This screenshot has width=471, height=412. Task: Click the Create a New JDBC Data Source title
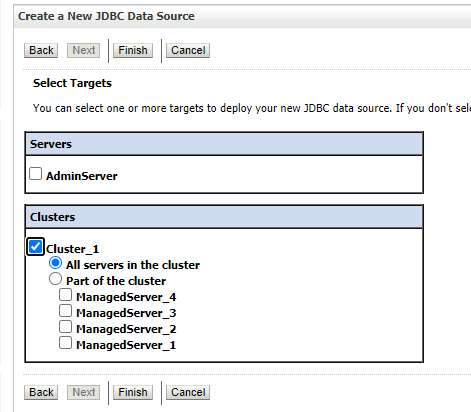(106, 16)
